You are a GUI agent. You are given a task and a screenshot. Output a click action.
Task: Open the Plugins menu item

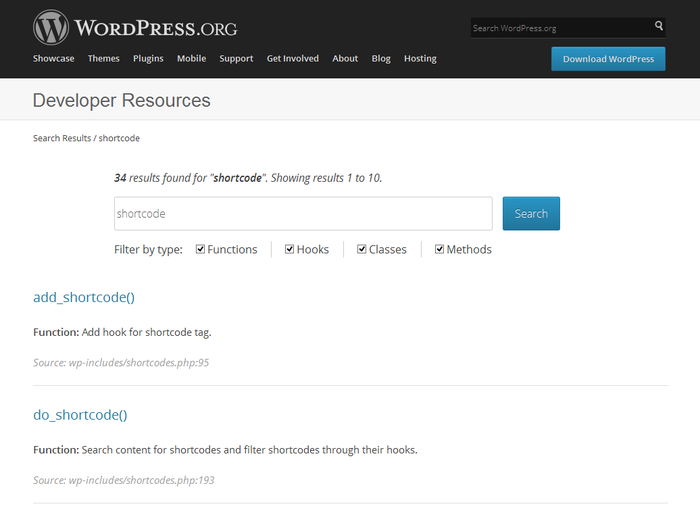148,58
